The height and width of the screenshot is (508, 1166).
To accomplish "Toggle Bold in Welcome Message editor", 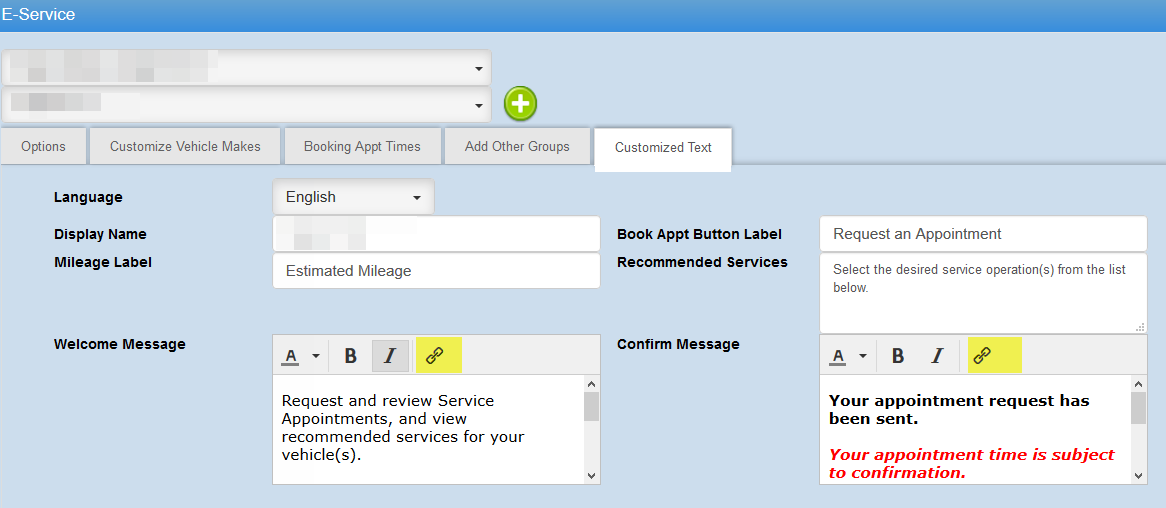I will 351,356.
